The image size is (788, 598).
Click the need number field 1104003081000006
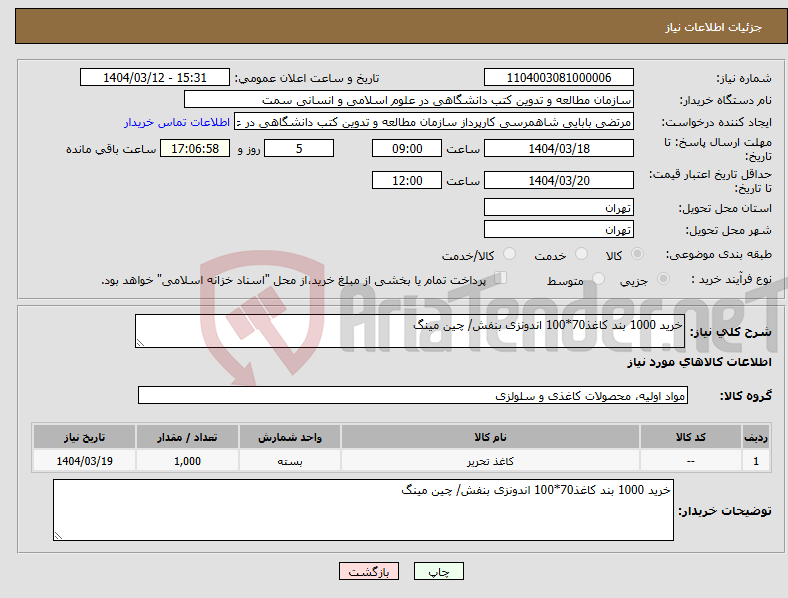click(559, 77)
